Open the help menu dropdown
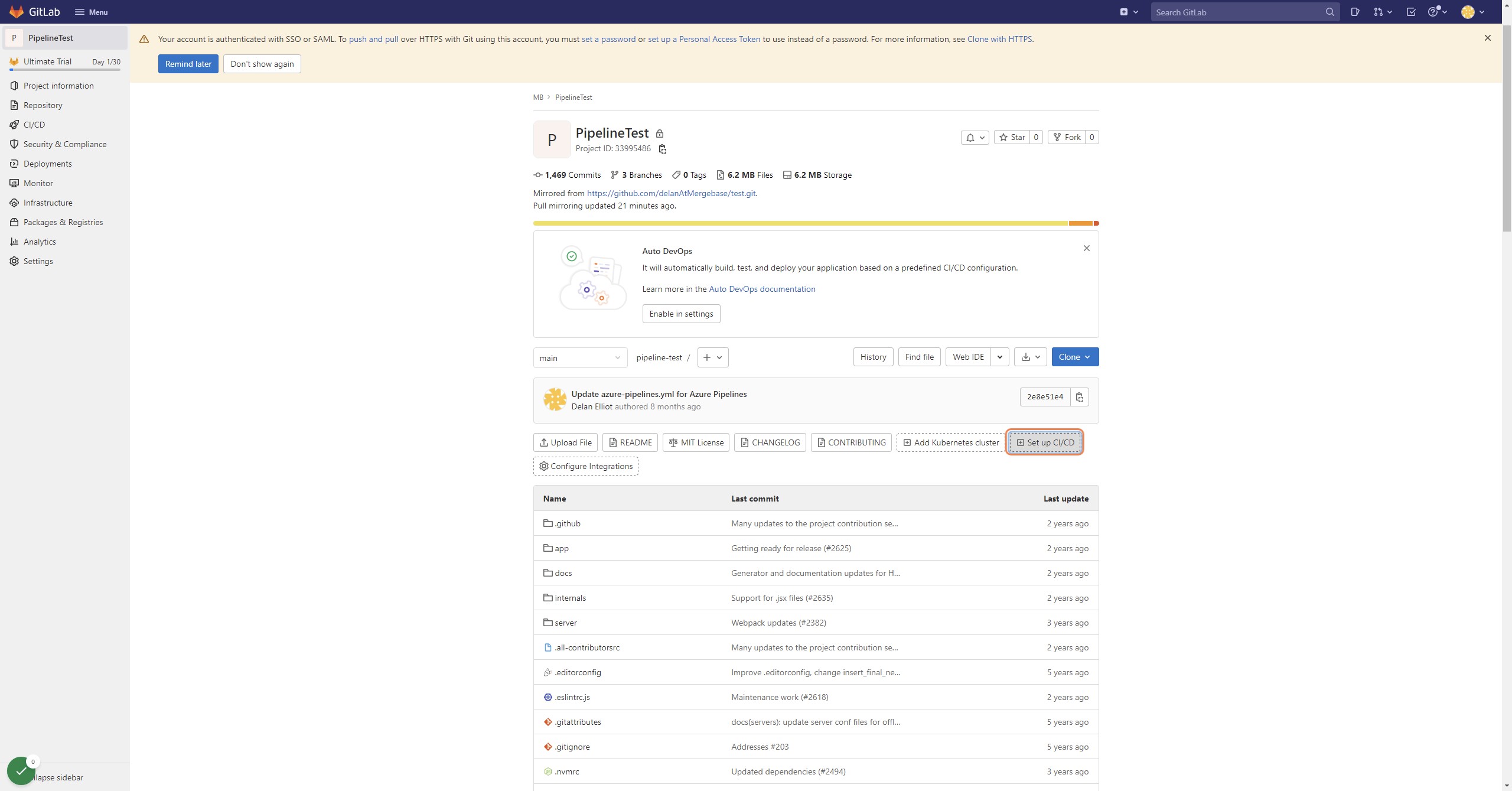Image resolution: width=1512 pixels, height=791 pixels. (x=1437, y=12)
